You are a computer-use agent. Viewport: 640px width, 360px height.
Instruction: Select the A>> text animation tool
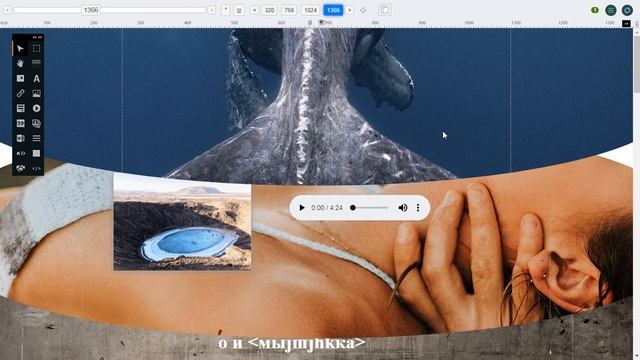tap(20, 153)
